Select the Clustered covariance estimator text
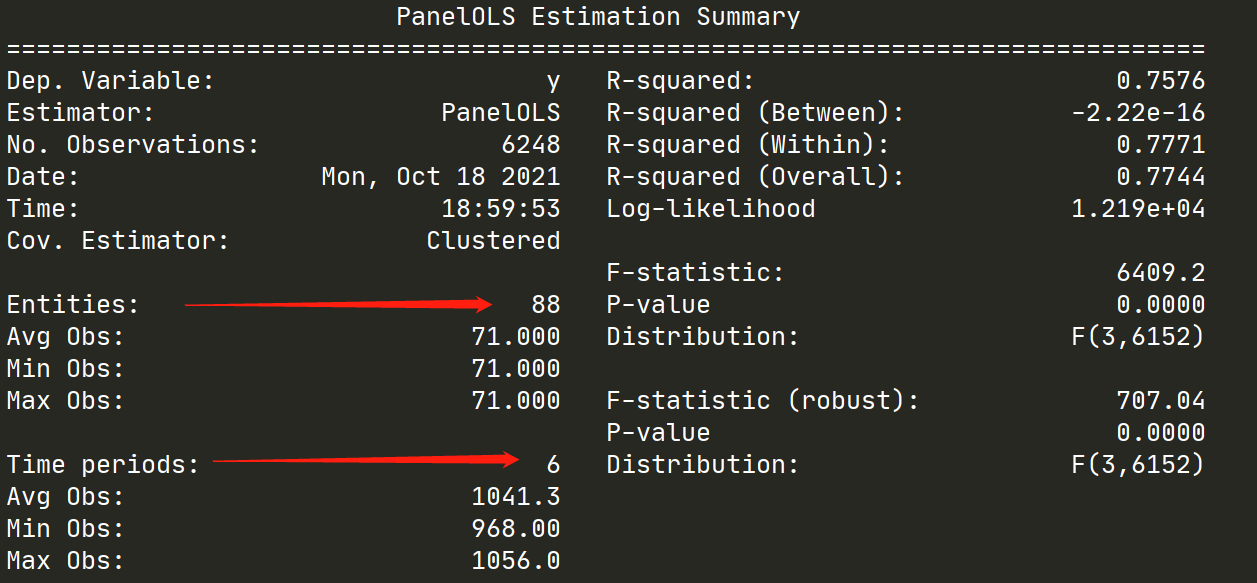Screen dimensions: 1257x583 [x=493, y=240]
